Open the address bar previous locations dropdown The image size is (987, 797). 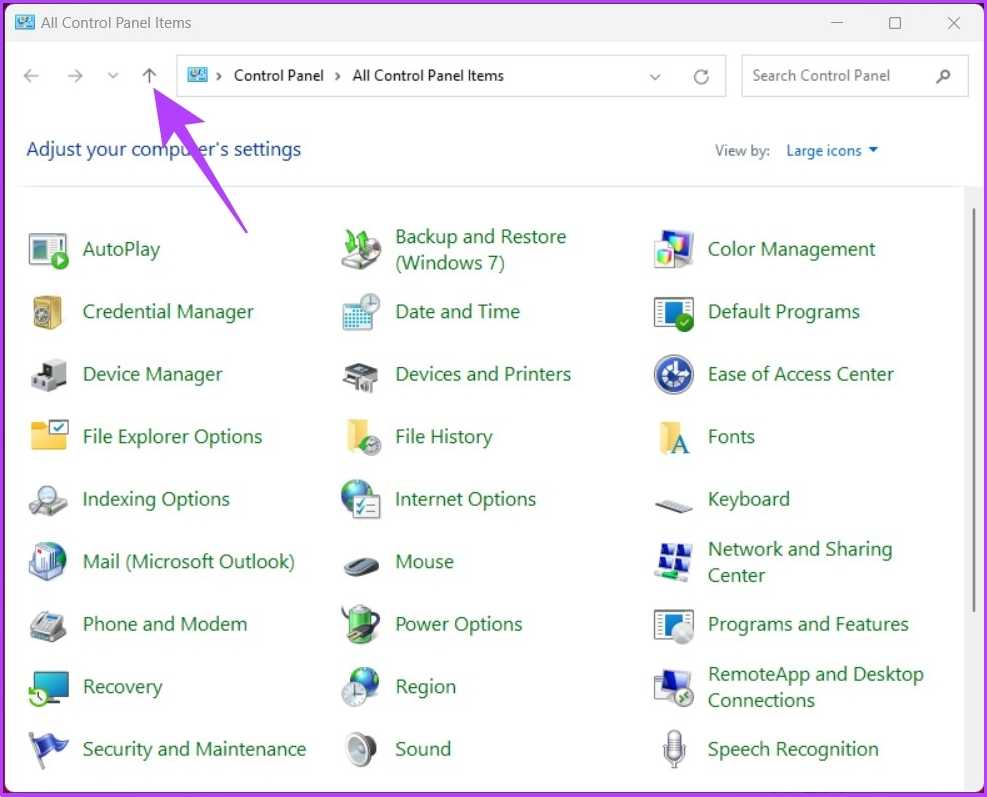(x=655, y=76)
